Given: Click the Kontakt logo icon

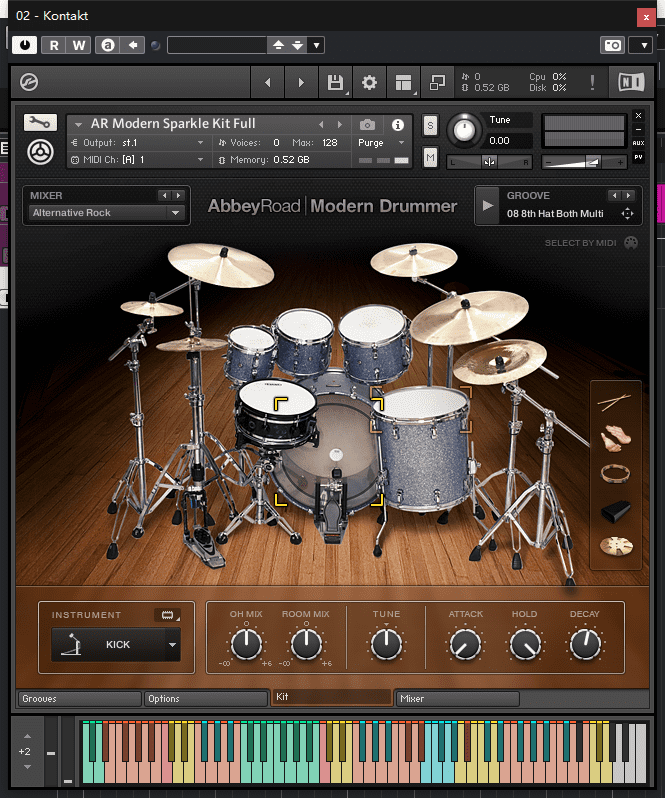Looking at the screenshot, I should [29, 82].
